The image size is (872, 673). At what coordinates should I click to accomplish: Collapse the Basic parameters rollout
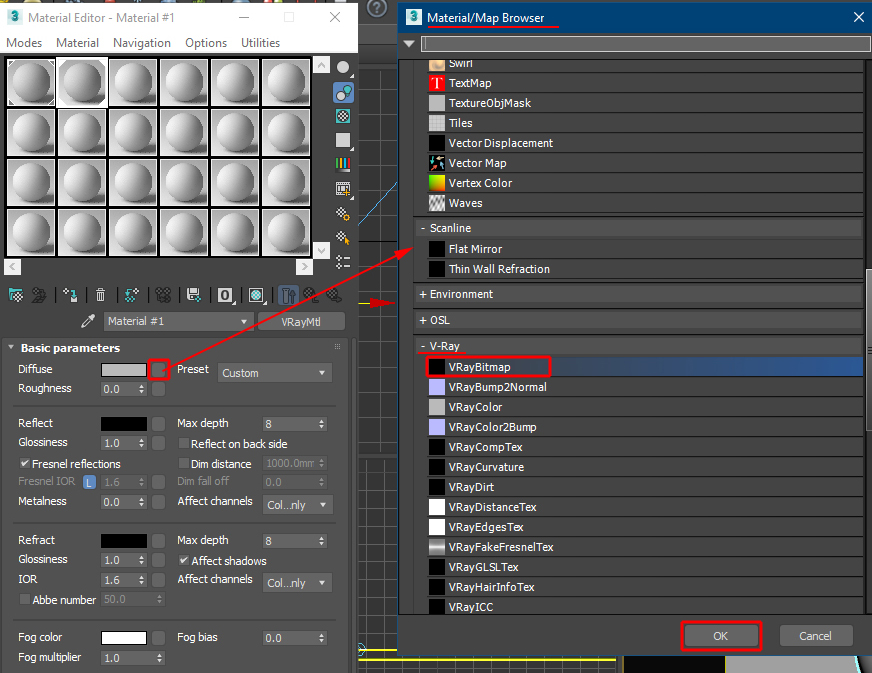tap(11, 347)
